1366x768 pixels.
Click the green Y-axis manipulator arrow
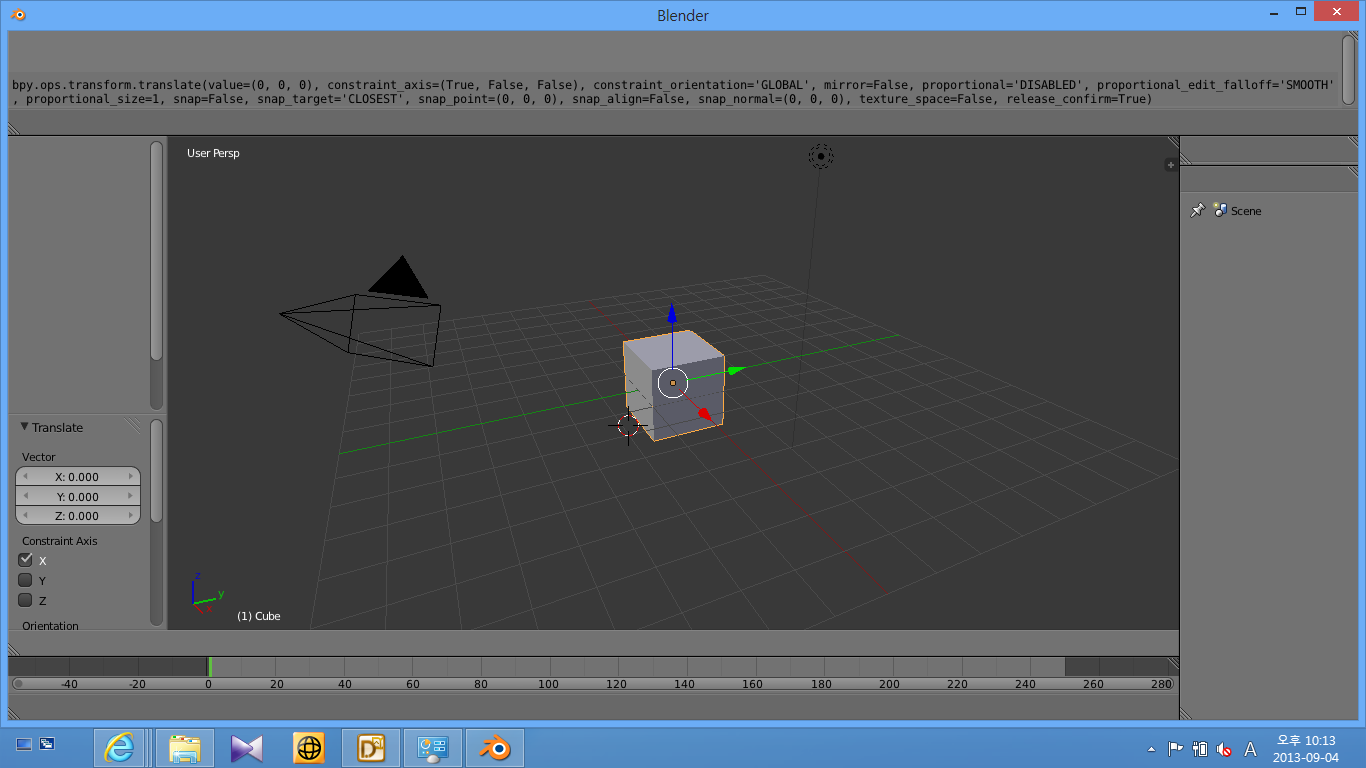point(735,371)
